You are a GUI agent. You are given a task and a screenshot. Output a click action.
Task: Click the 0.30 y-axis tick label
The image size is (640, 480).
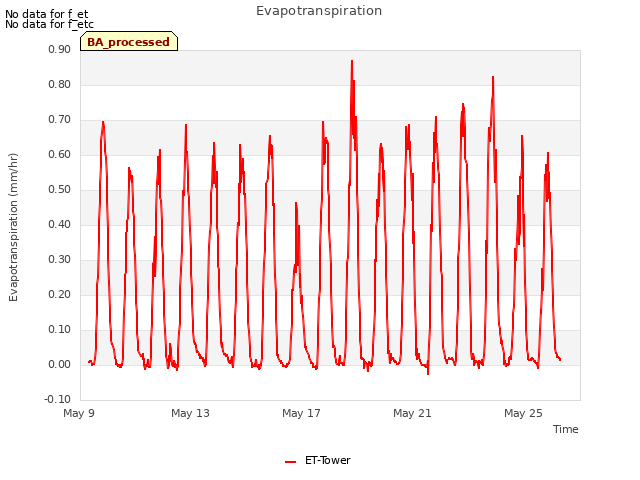click(x=60, y=260)
